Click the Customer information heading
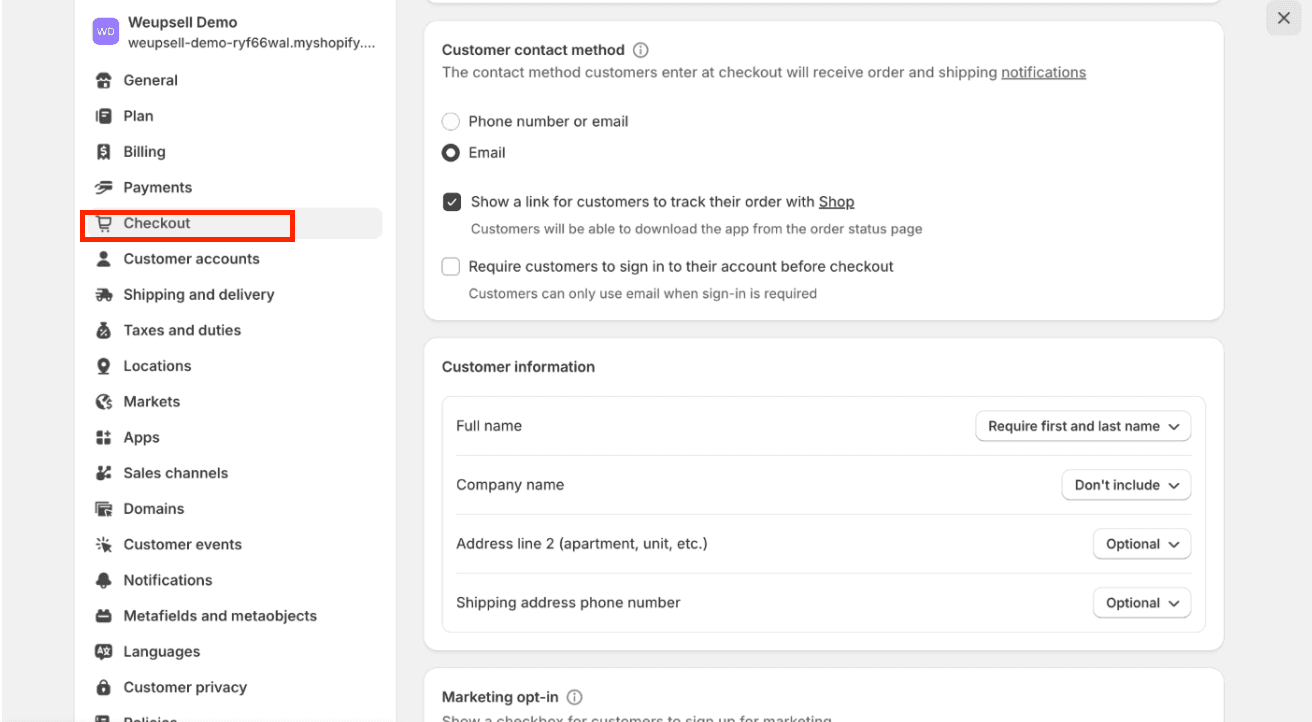This screenshot has height=722, width=1312. point(518,367)
